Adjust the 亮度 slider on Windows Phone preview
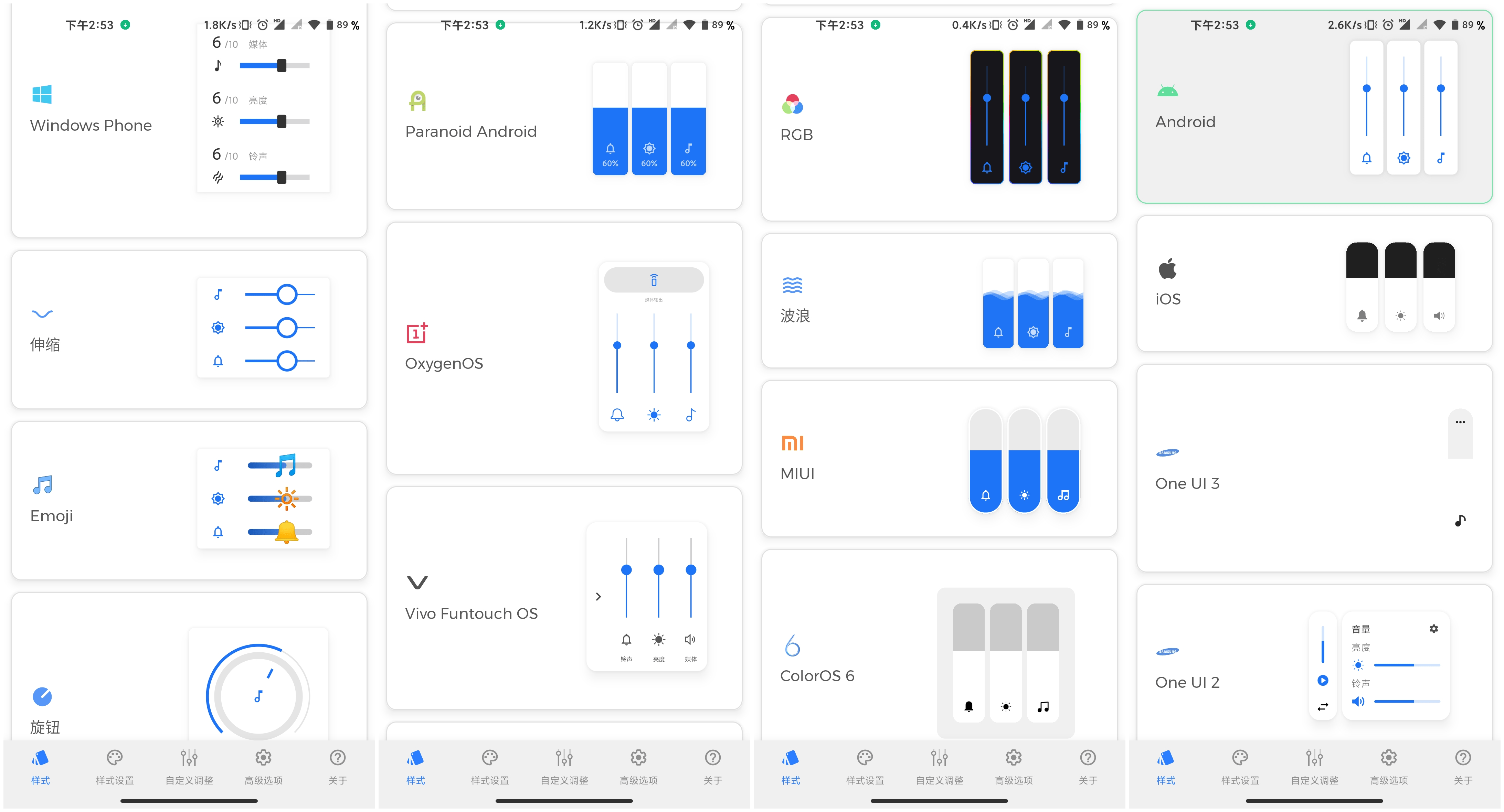The width and height of the screenshot is (1504, 812). coord(274,121)
